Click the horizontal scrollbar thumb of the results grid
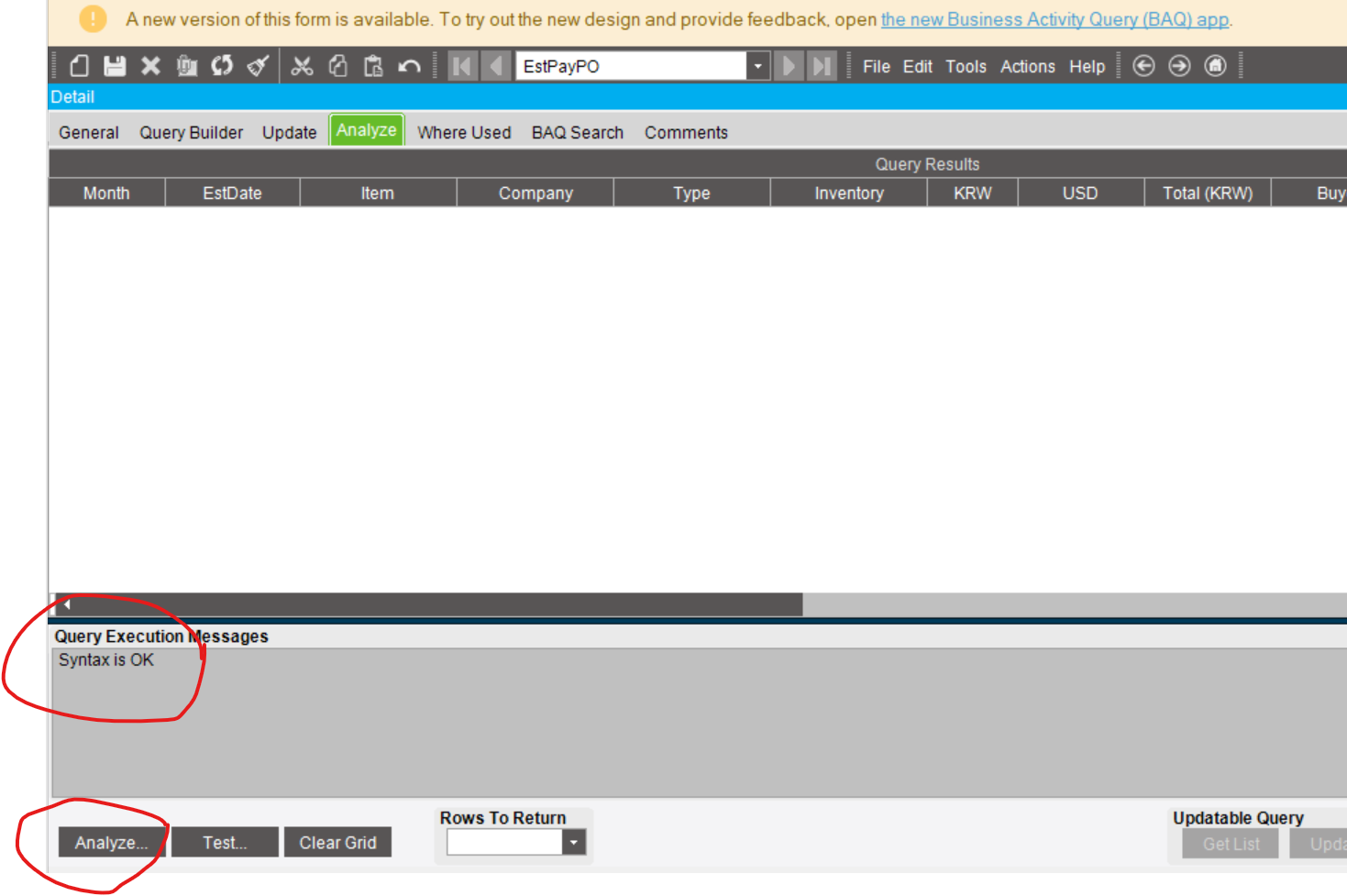 pos(437,604)
